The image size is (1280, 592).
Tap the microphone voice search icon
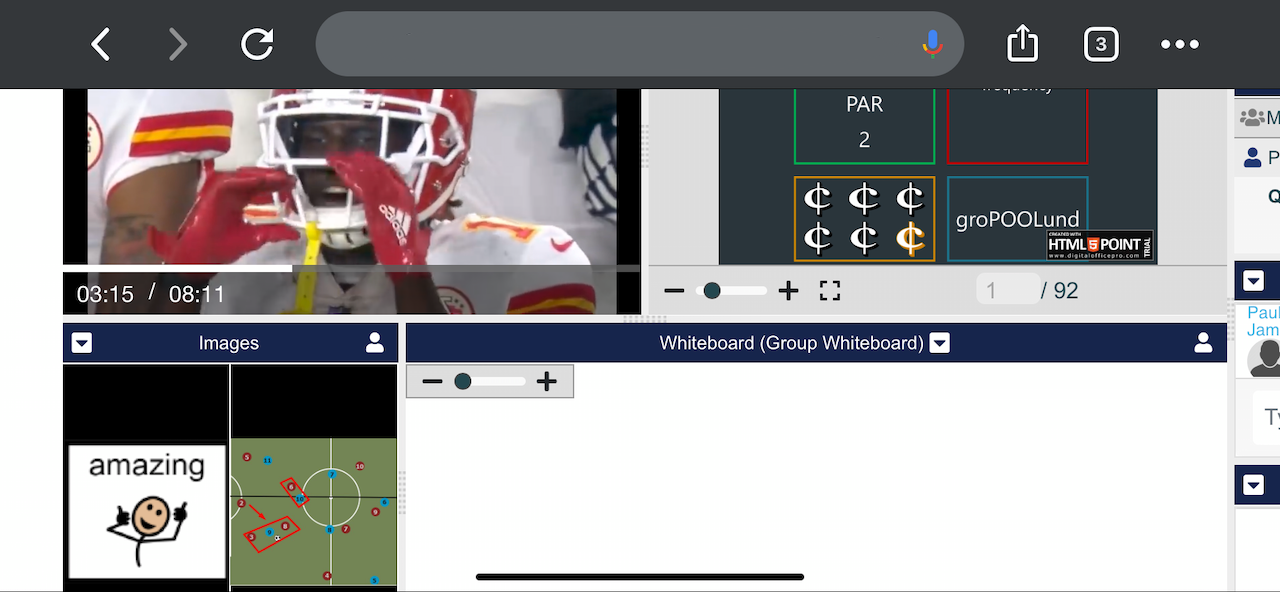(x=932, y=44)
